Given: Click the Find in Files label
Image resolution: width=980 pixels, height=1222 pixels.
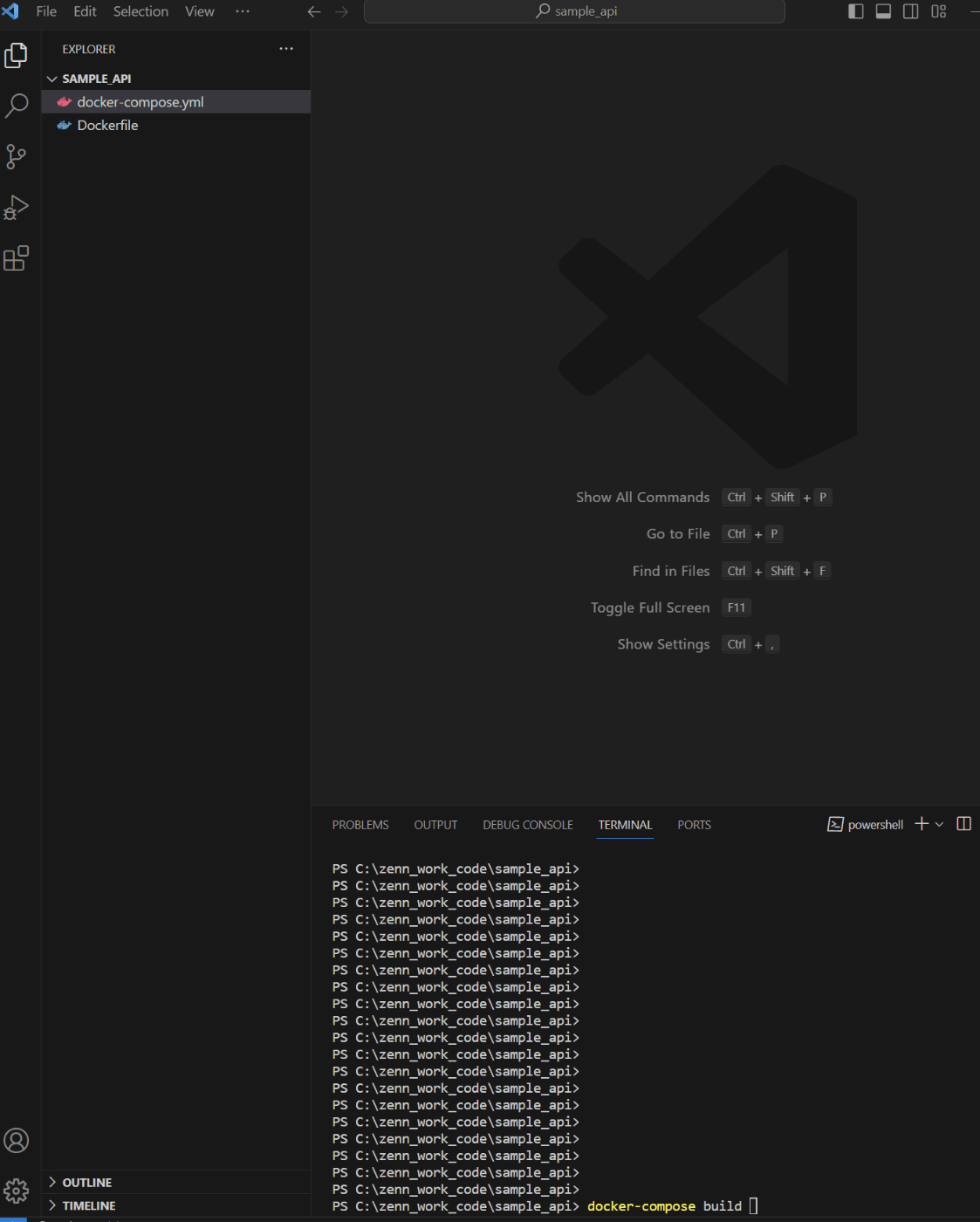Looking at the screenshot, I should [671, 571].
